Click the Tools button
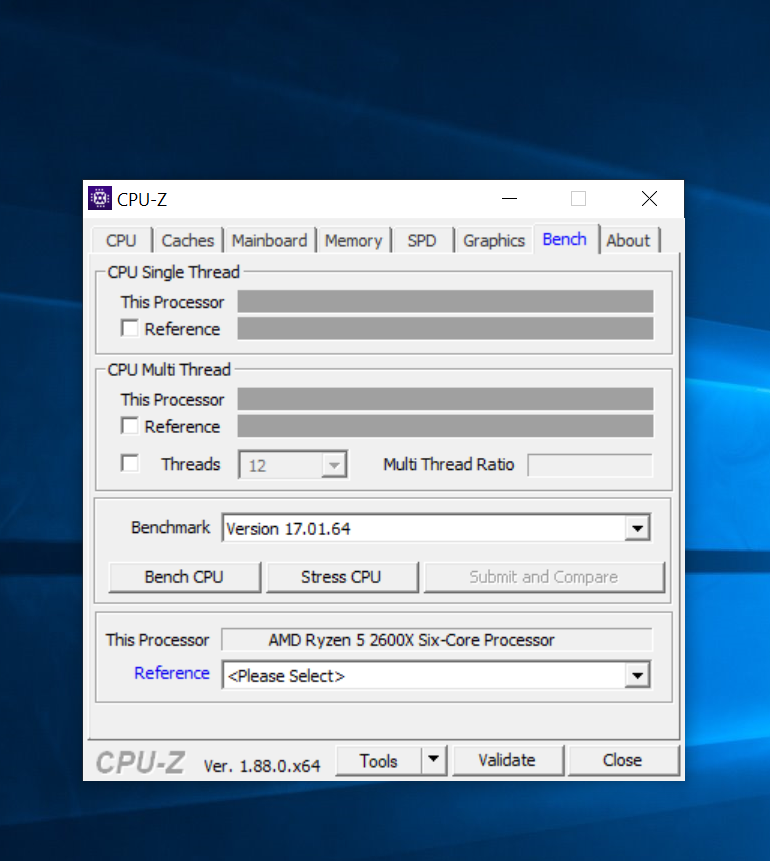 378,761
